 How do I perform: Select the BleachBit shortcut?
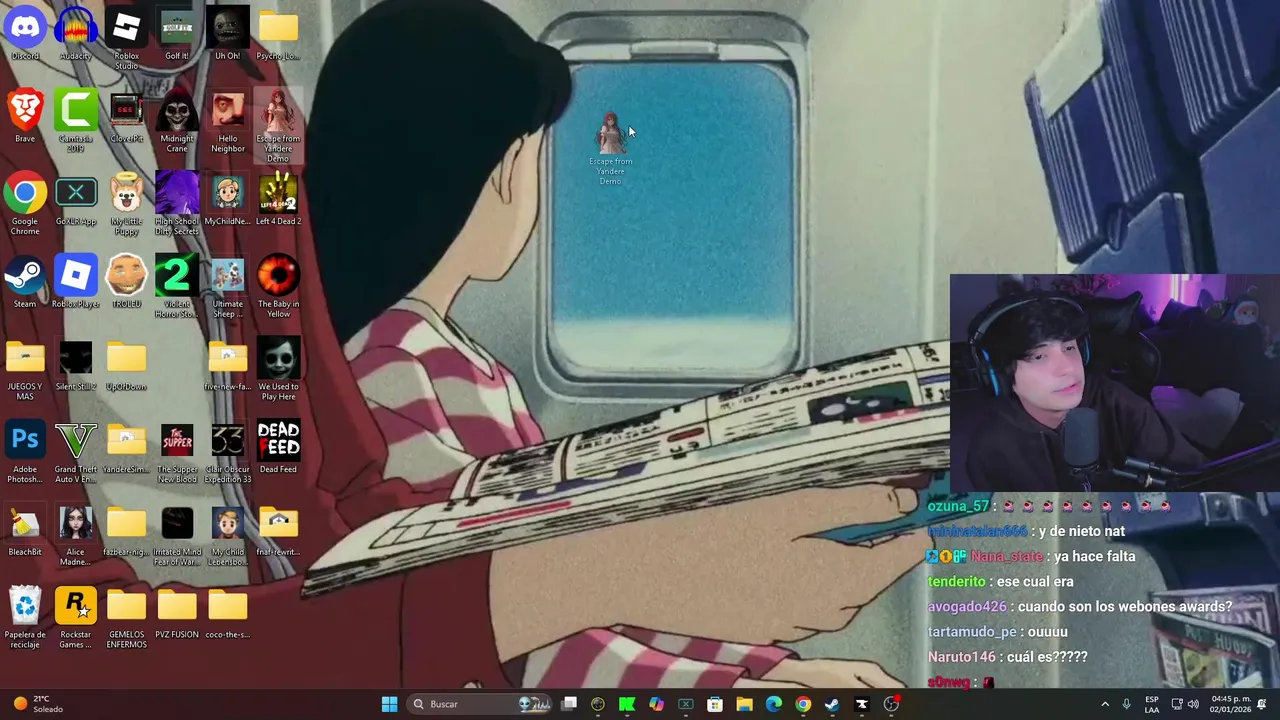click(x=25, y=531)
